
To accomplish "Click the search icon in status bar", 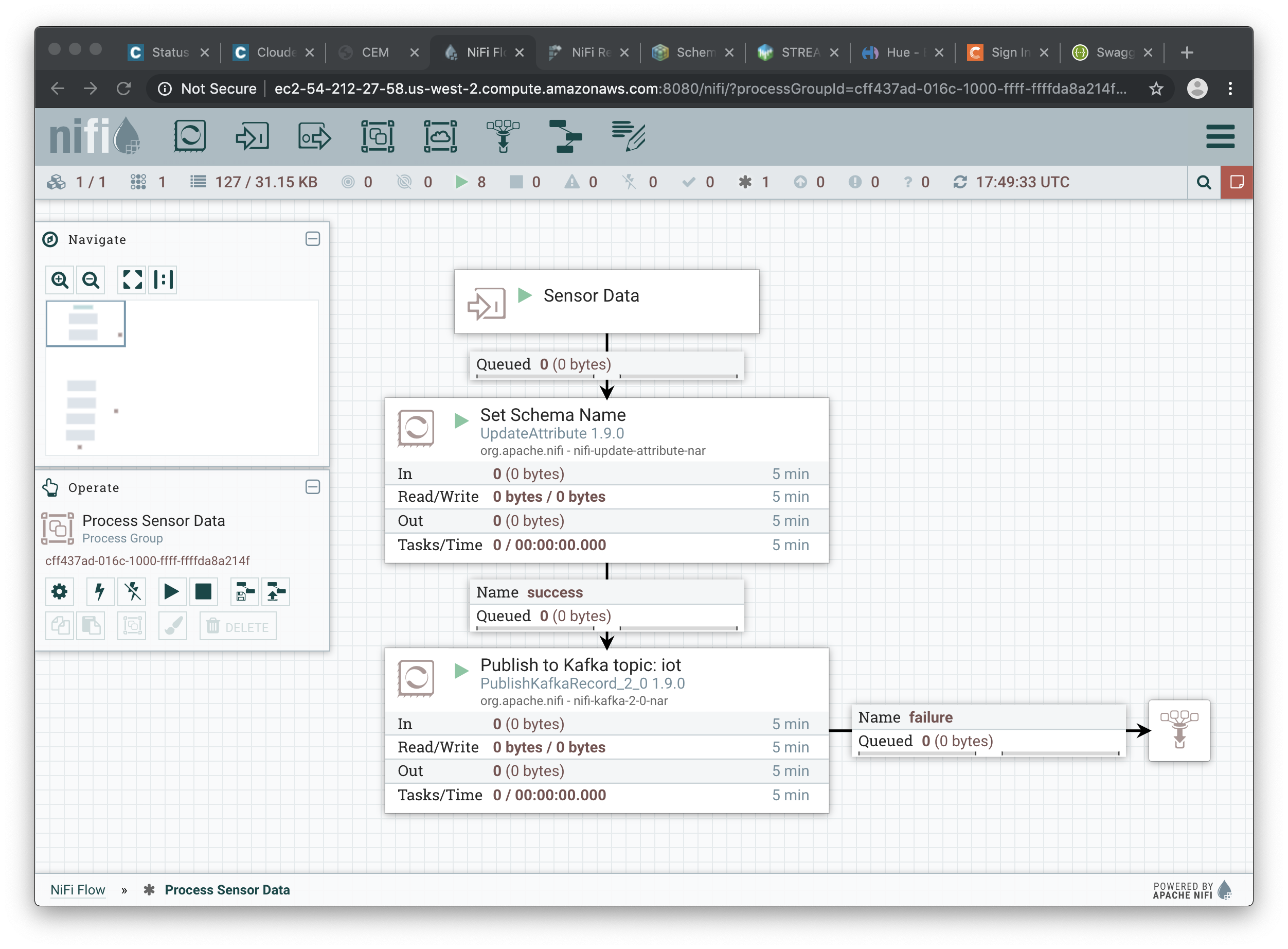I will point(1203,183).
